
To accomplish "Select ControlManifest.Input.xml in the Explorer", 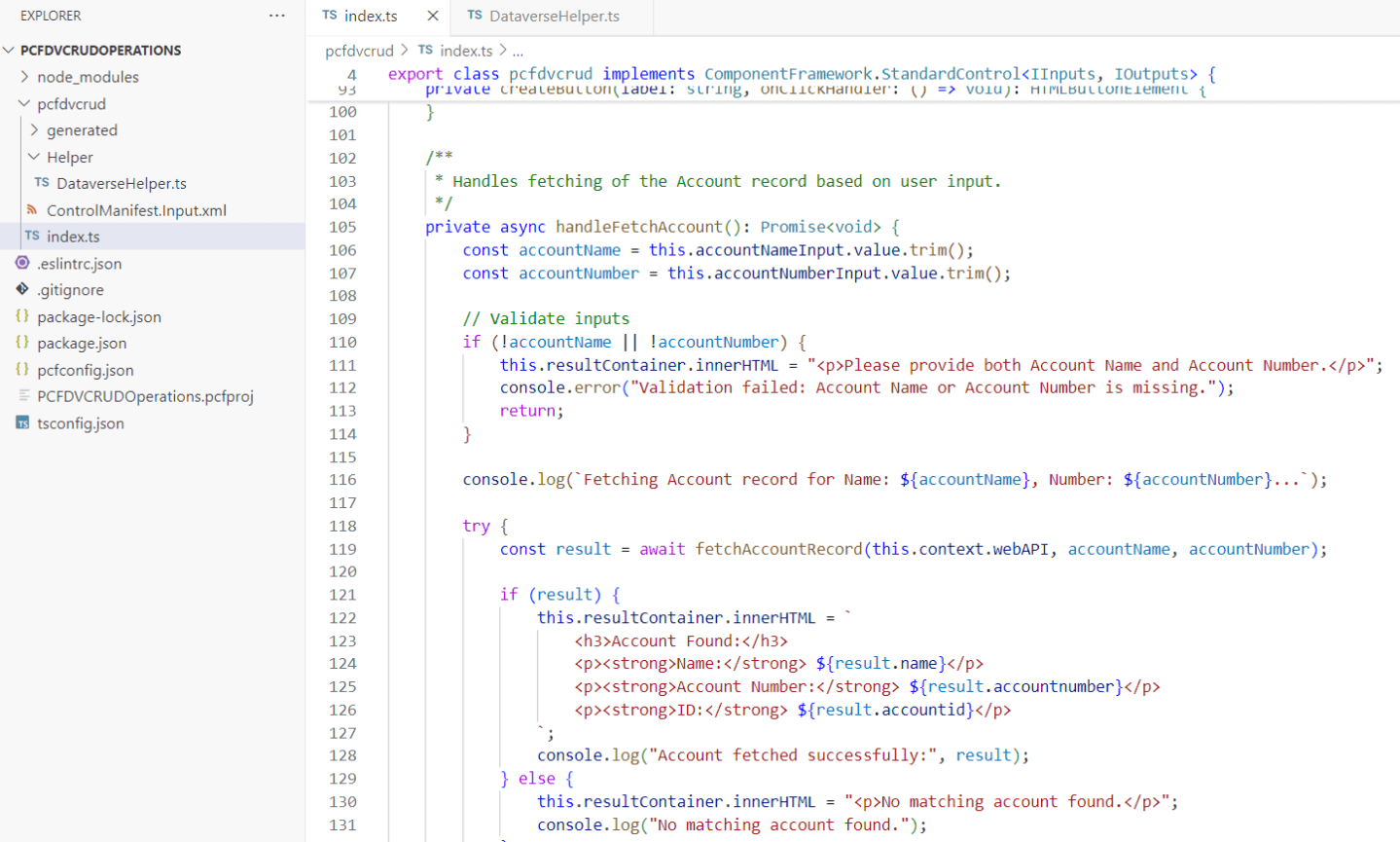I will click(x=136, y=209).
